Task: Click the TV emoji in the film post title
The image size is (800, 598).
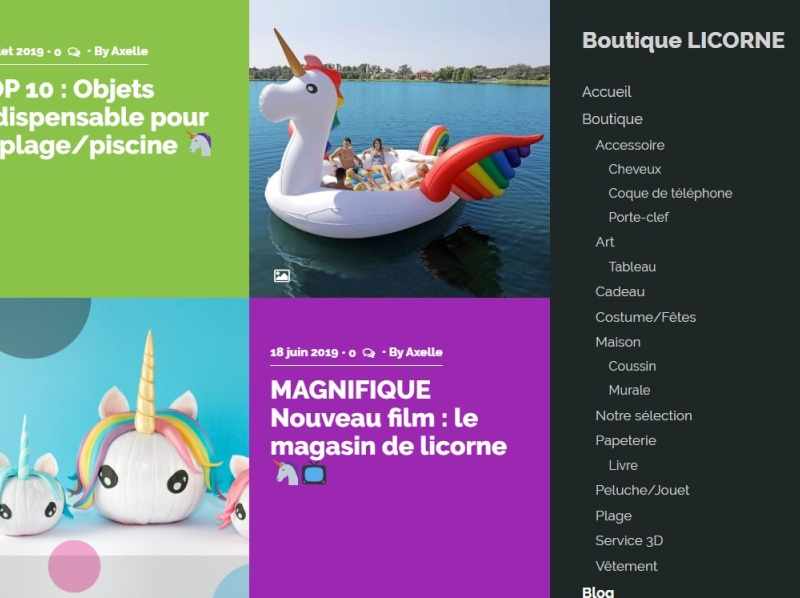Action: tap(314, 472)
